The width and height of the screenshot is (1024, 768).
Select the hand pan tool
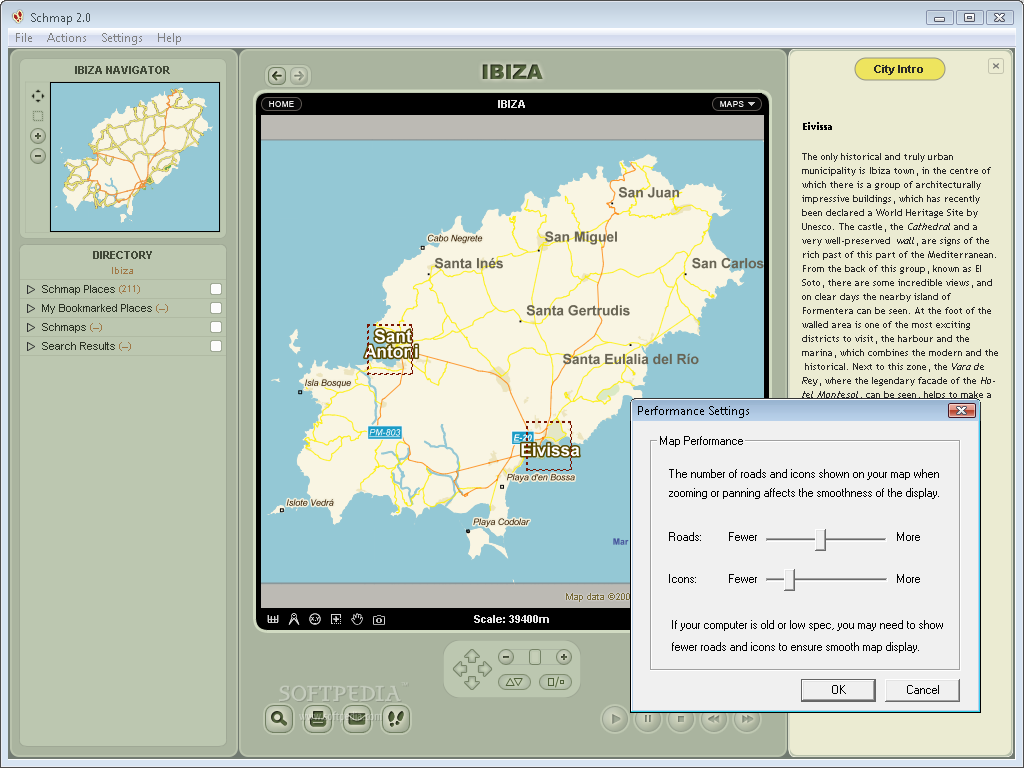coord(357,619)
